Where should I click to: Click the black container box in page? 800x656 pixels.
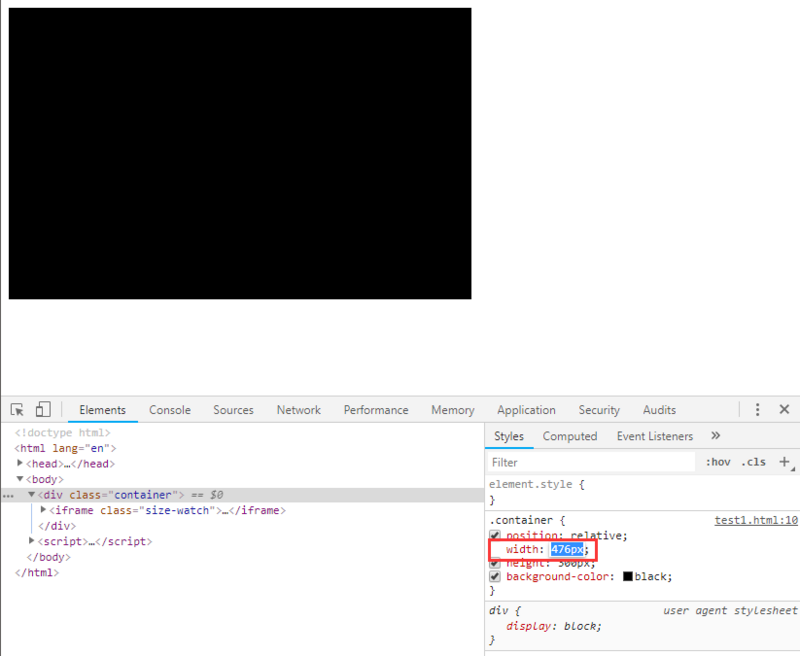click(x=240, y=153)
